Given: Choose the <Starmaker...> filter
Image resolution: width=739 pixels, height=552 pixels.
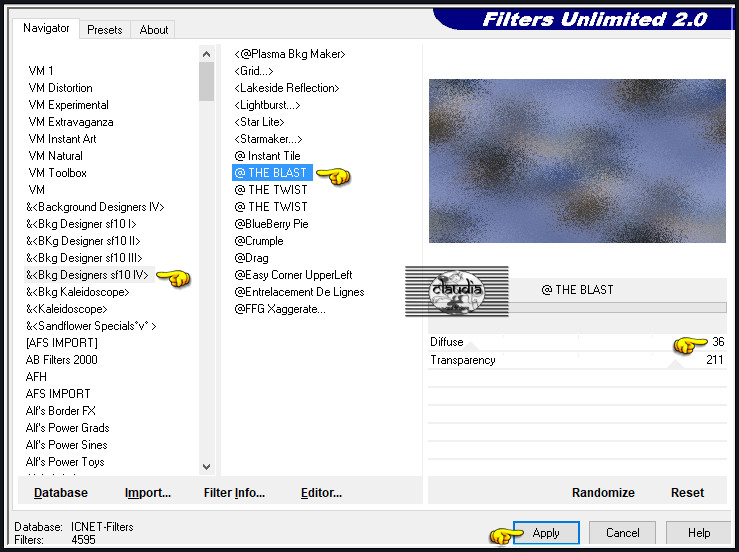Looking at the screenshot, I should tap(268, 139).
